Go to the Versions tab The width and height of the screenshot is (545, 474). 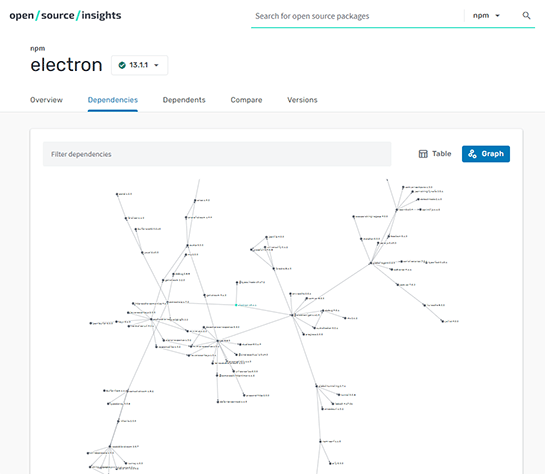[x=302, y=100]
